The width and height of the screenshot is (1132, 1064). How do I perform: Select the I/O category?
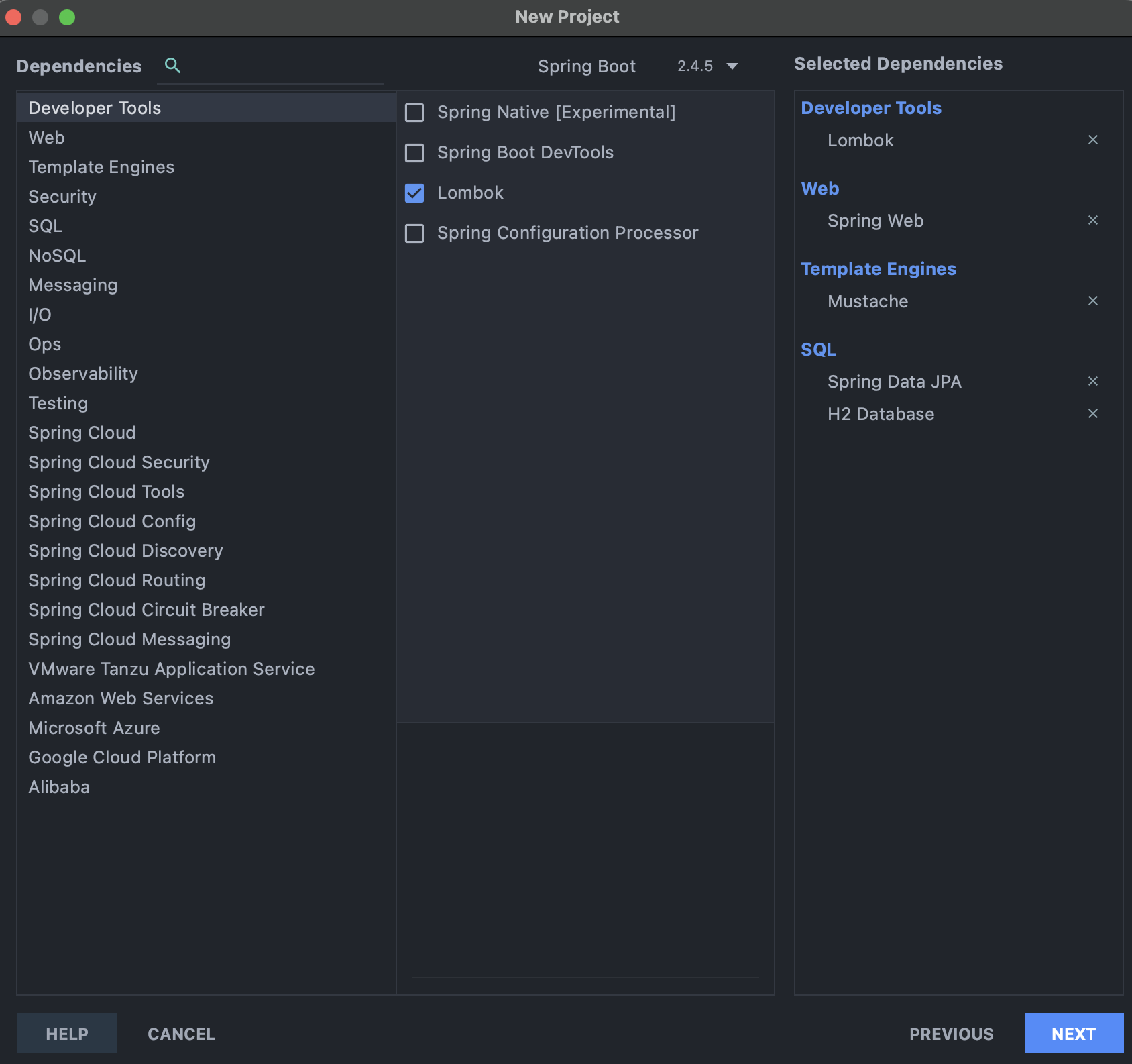point(207,315)
